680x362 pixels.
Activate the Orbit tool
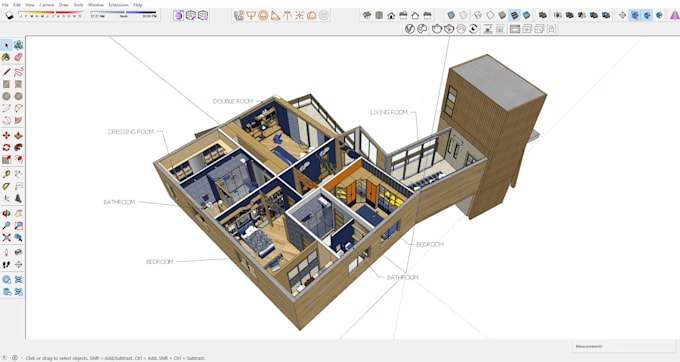pyautogui.click(x=6, y=213)
